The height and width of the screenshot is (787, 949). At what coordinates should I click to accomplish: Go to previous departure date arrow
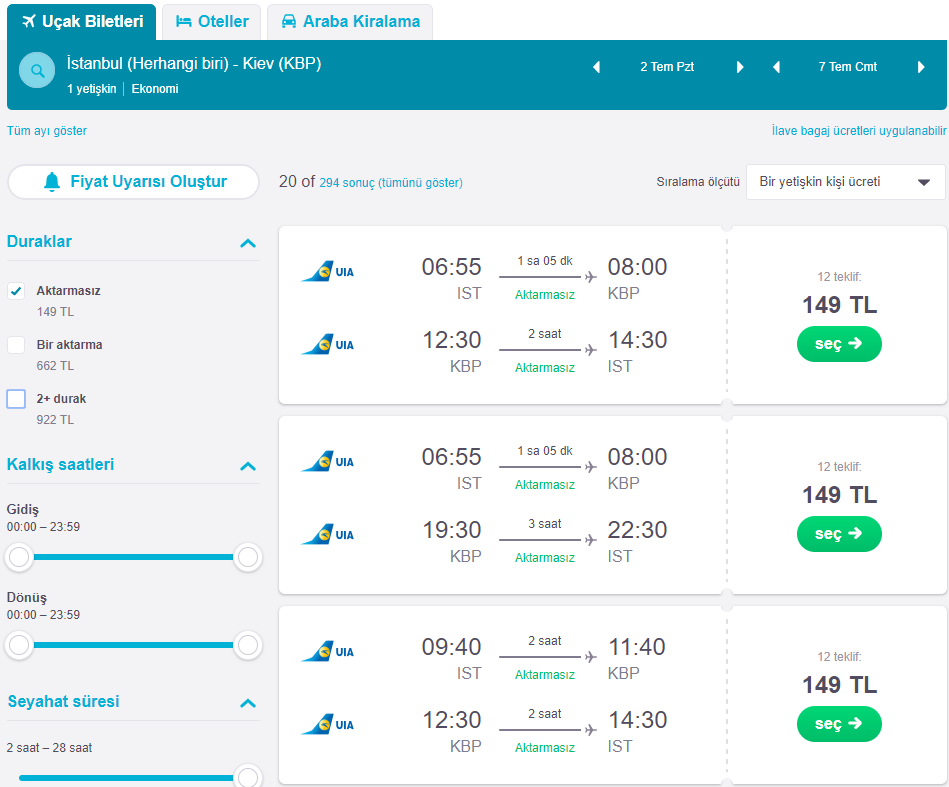coord(597,67)
